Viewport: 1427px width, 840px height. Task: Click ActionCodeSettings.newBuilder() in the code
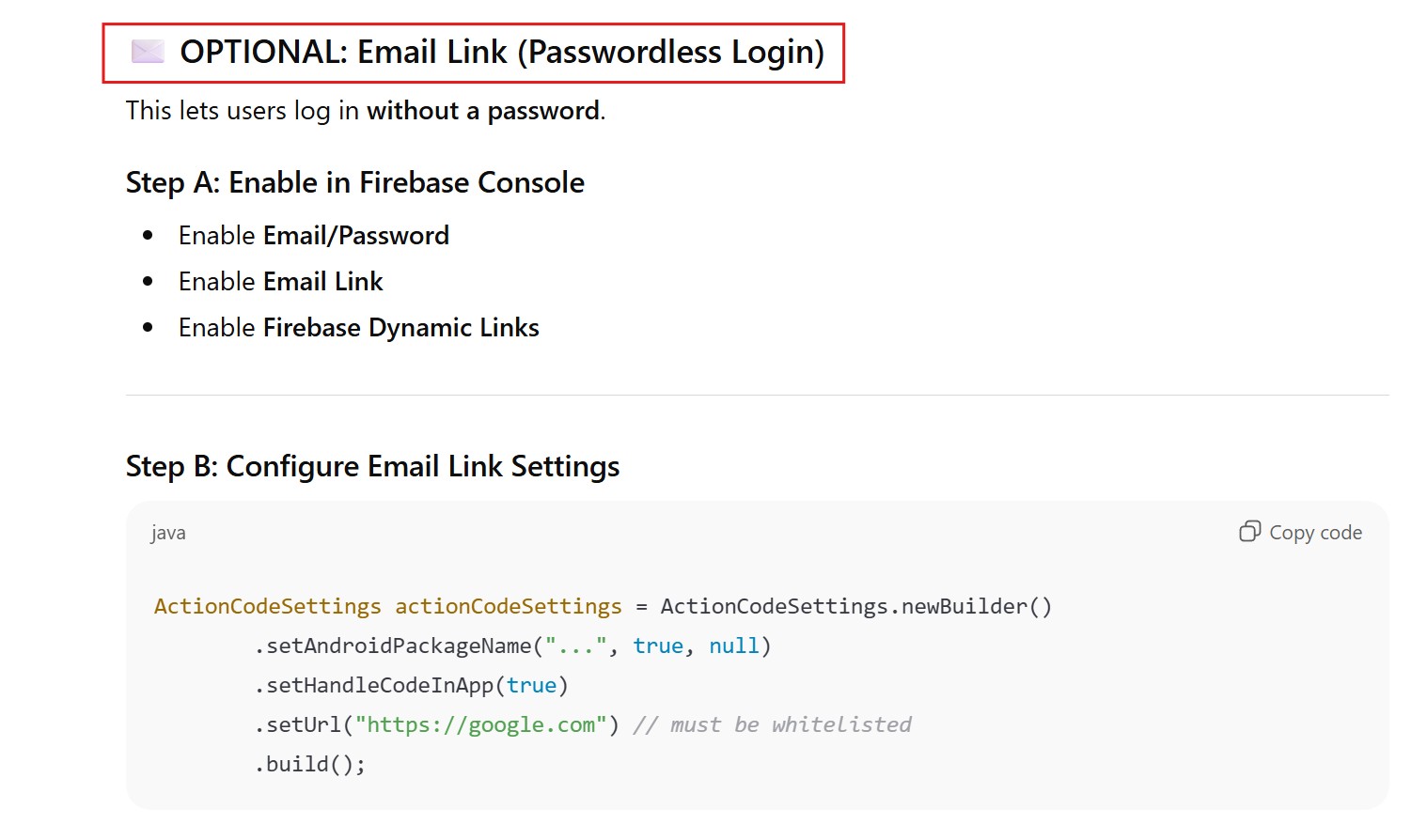click(855, 606)
